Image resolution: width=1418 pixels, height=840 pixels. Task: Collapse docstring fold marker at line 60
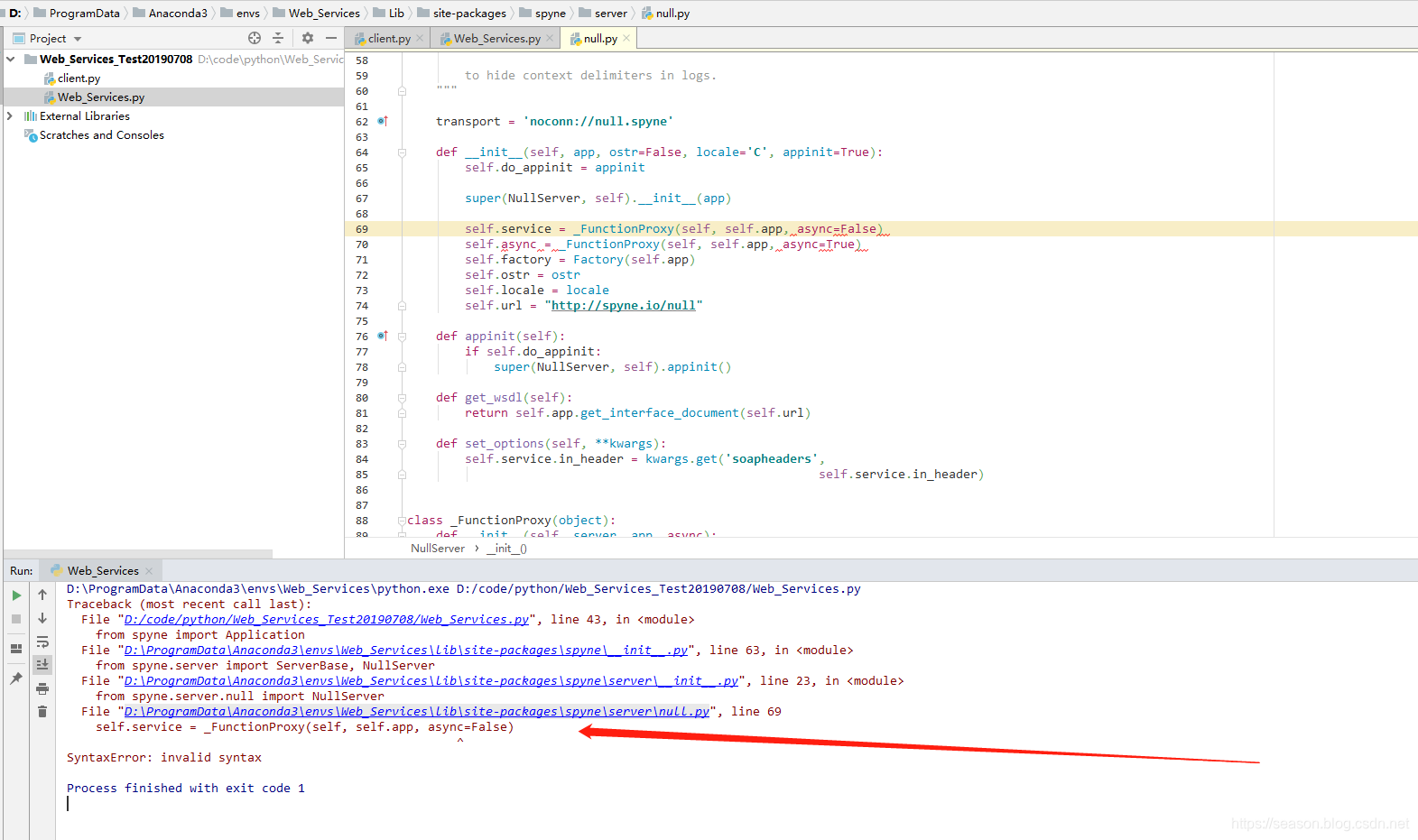(x=402, y=91)
